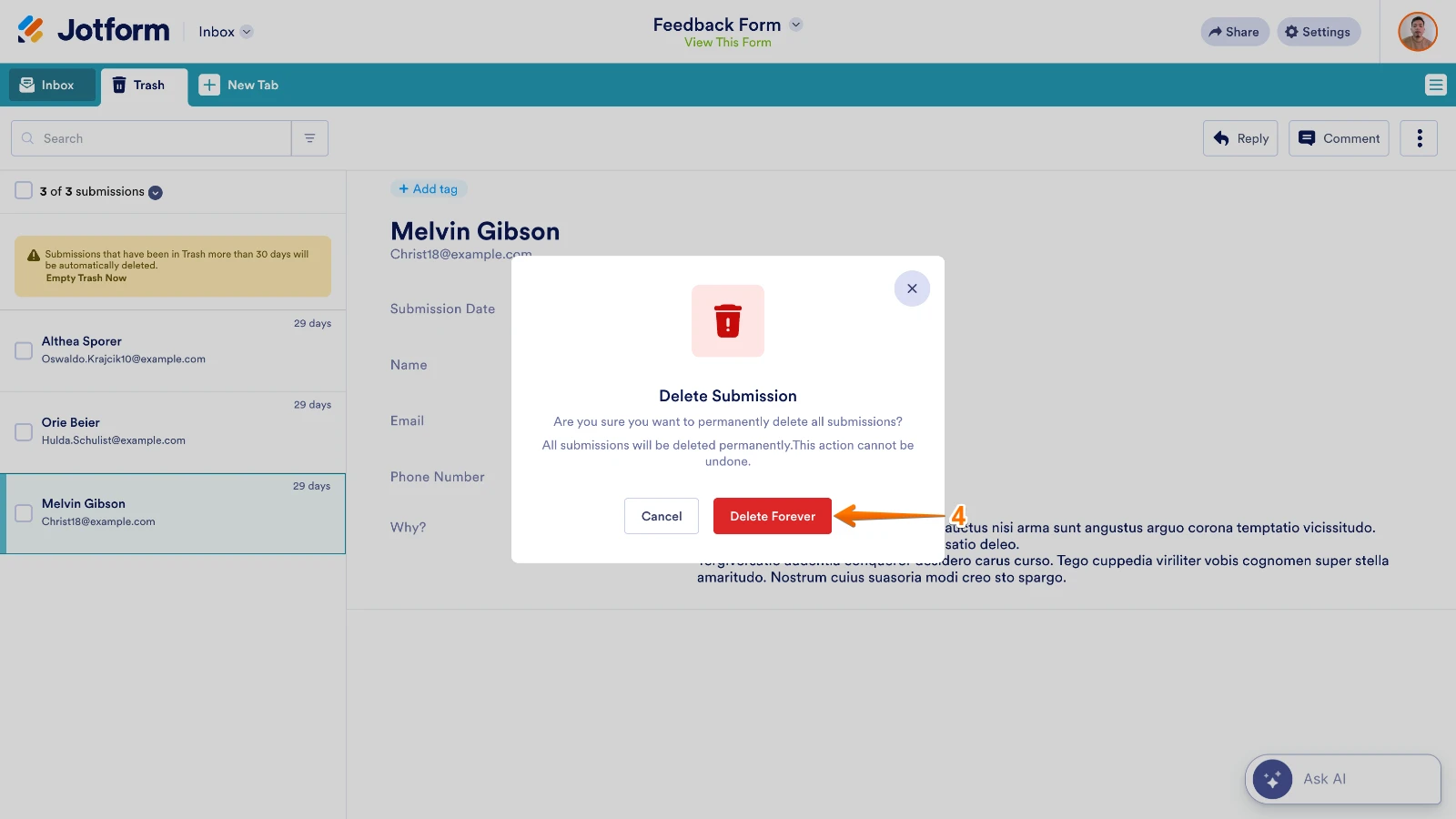Expand the Feedback Form title dropdown
The width and height of the screenshot is (1456, 819).
tap(796, 25)
